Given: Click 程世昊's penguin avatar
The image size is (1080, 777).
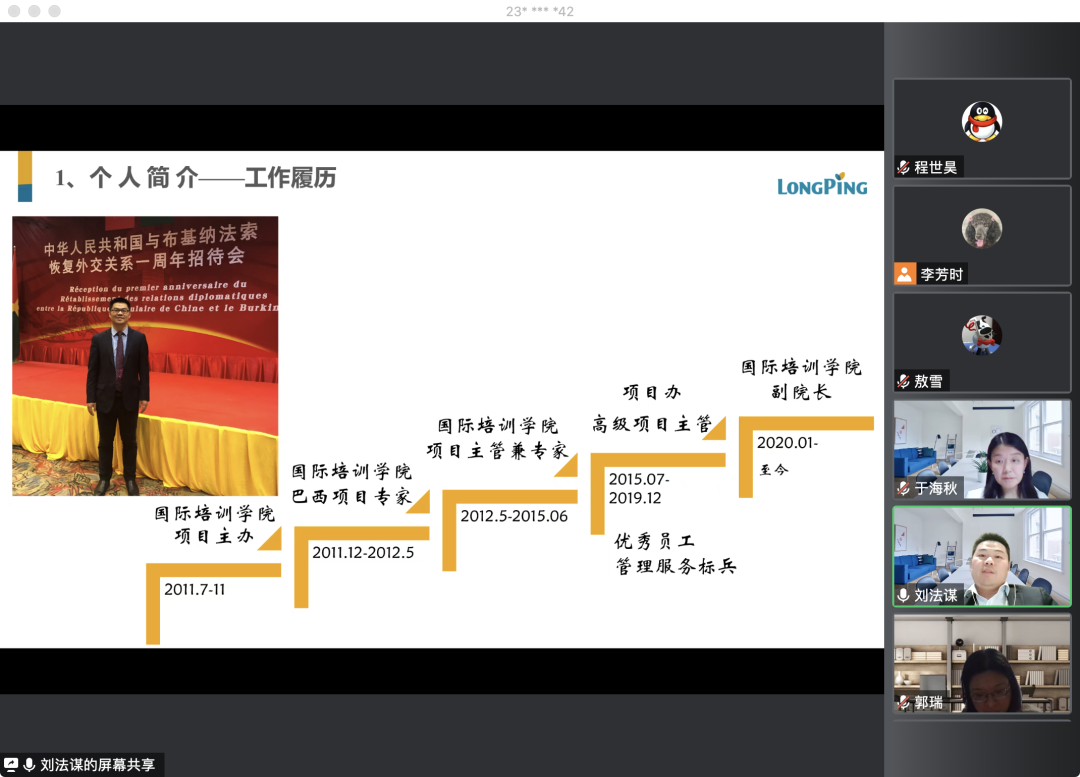Looking at the screenshot, I should 982,121.
